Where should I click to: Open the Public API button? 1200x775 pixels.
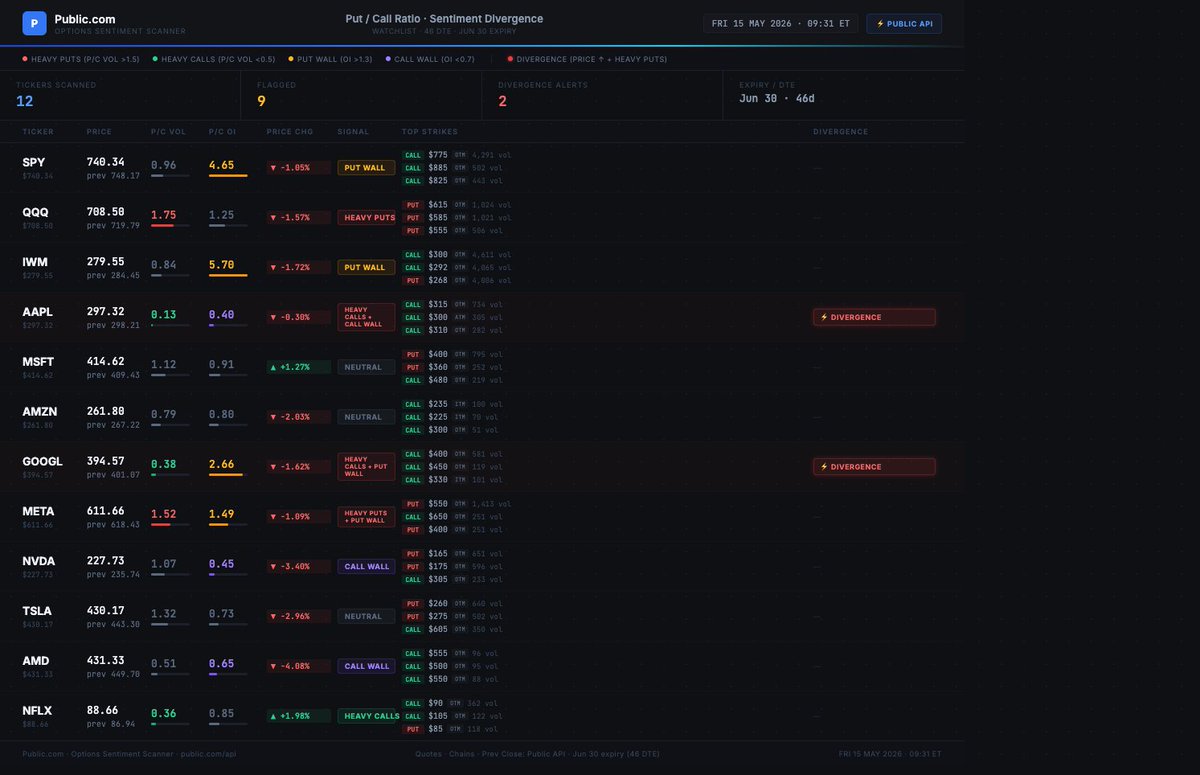(x=904, y=23)
